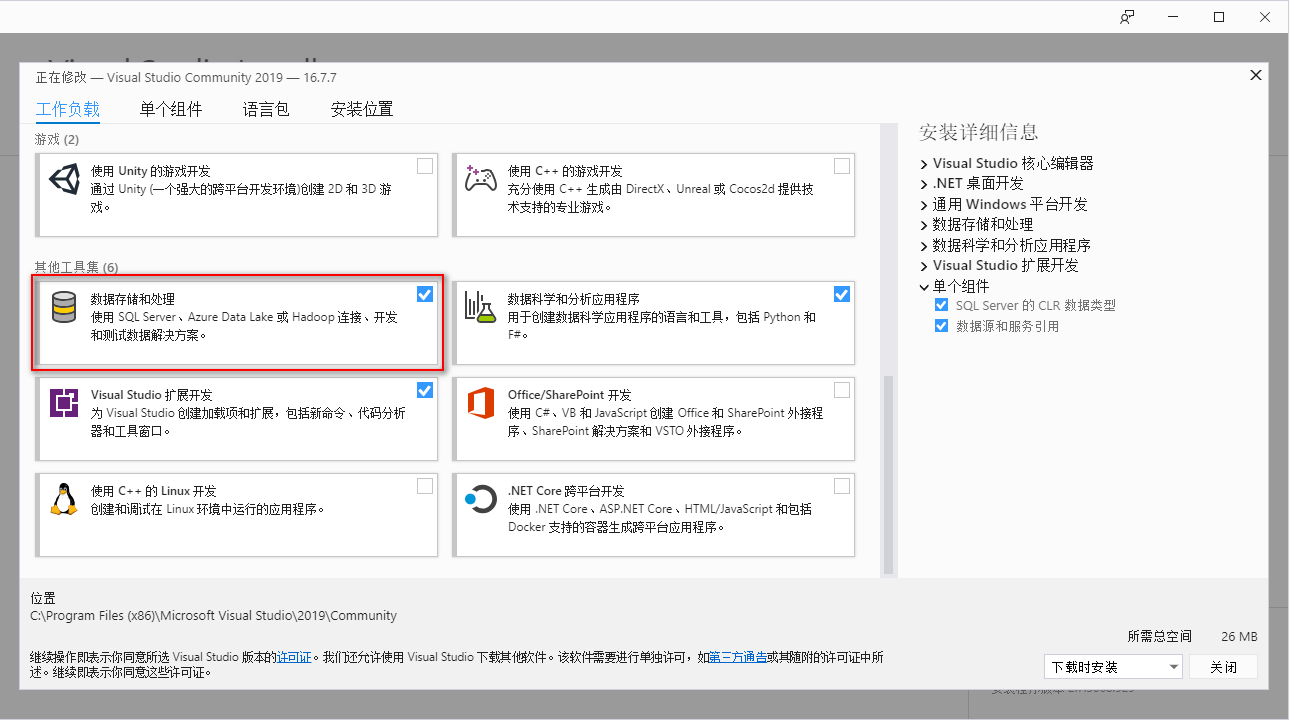Click the Visual Studio extension development icon

pos(64,403)
